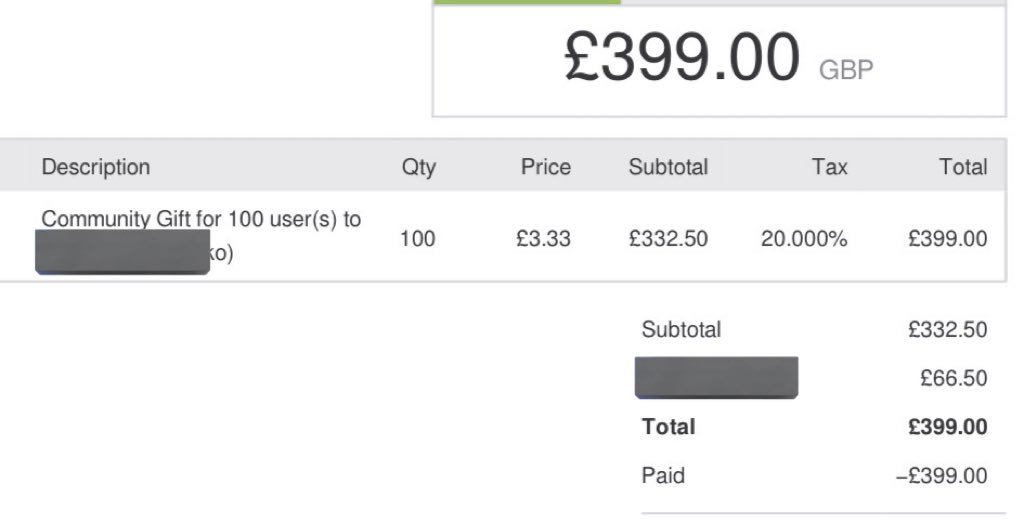Click the bold Total label
Screen dimensions: 1024x523
click(668, 427)
